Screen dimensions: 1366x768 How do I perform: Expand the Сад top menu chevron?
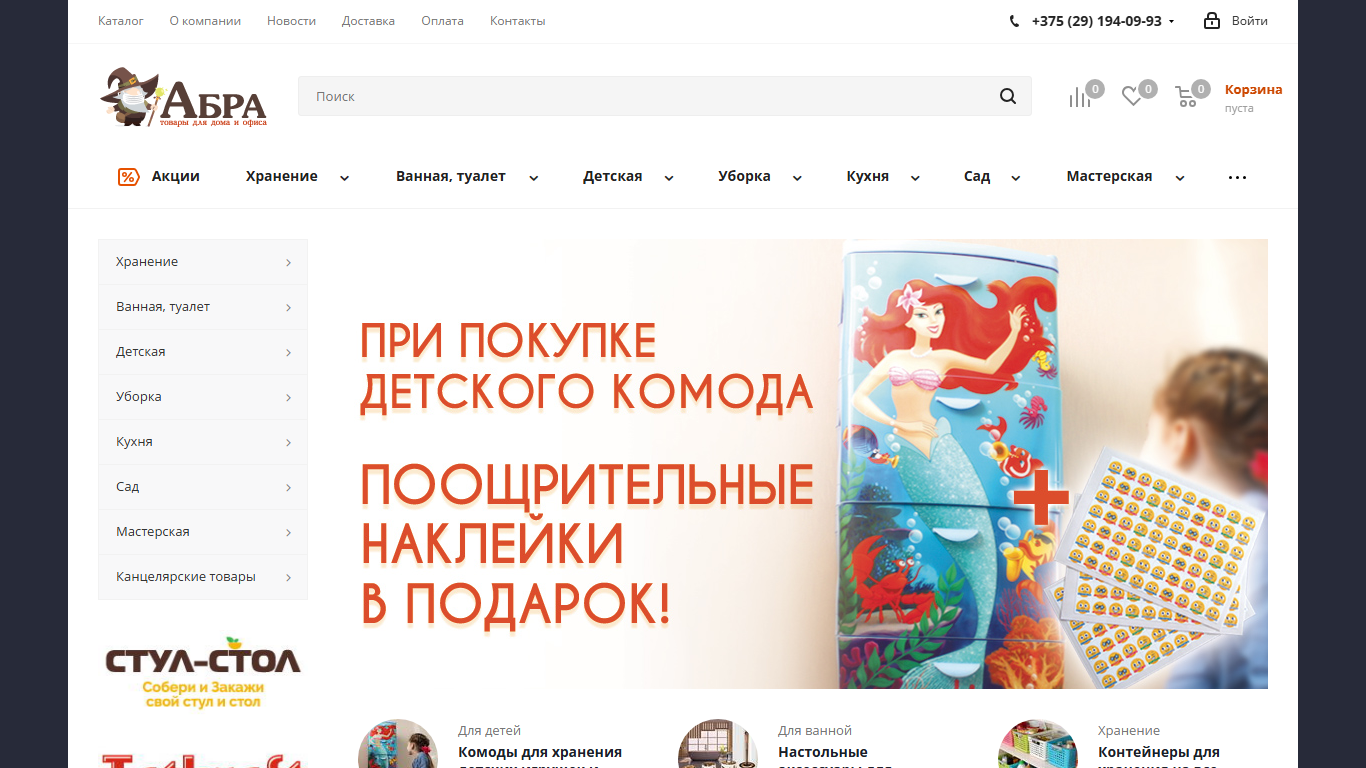(1016, 178)
